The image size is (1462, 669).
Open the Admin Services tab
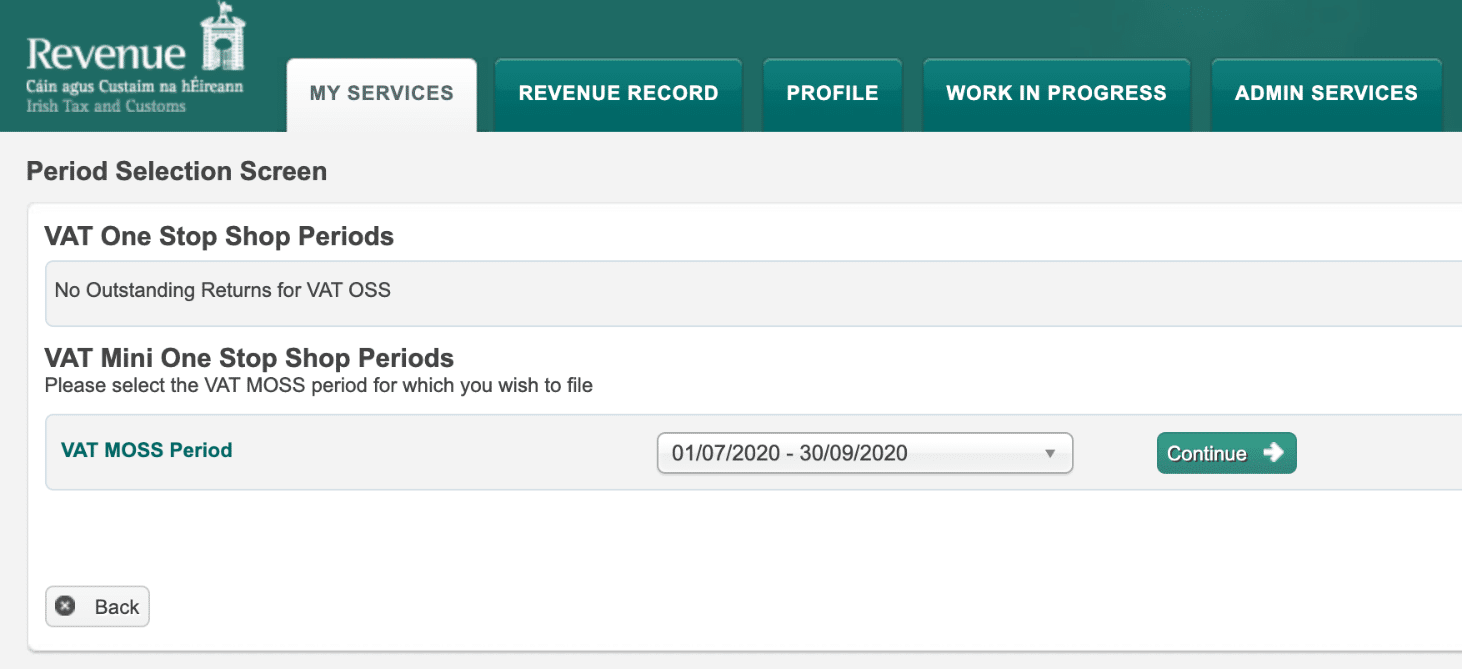(1326, 94)
